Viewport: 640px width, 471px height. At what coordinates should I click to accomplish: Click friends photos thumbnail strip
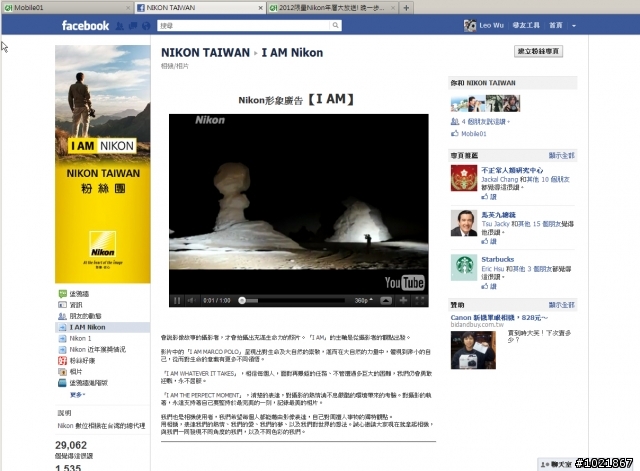(x=485, y=103)
